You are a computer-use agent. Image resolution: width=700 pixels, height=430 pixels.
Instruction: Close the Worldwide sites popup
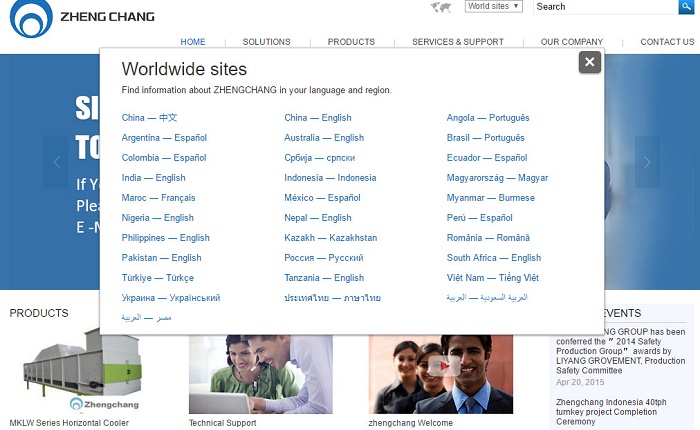point(589,62)
